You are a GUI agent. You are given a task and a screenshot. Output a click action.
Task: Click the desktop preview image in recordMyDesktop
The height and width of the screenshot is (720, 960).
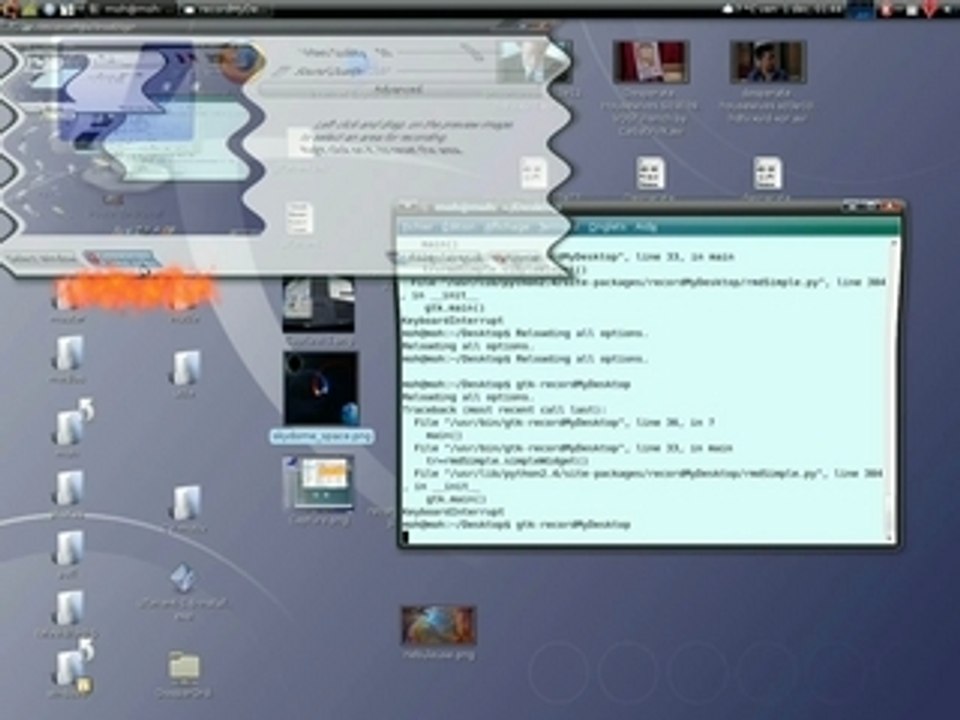(132, 138)
